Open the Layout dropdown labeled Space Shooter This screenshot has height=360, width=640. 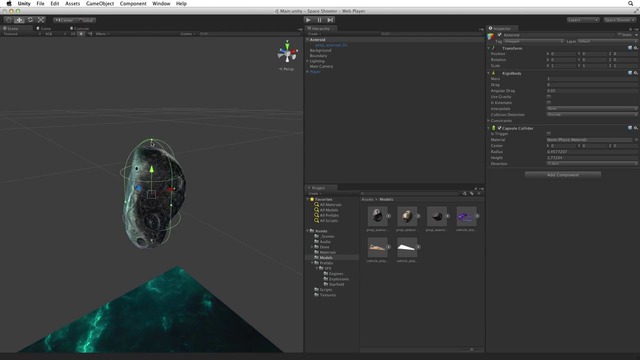pyautogui.click(x=620, y=20)
